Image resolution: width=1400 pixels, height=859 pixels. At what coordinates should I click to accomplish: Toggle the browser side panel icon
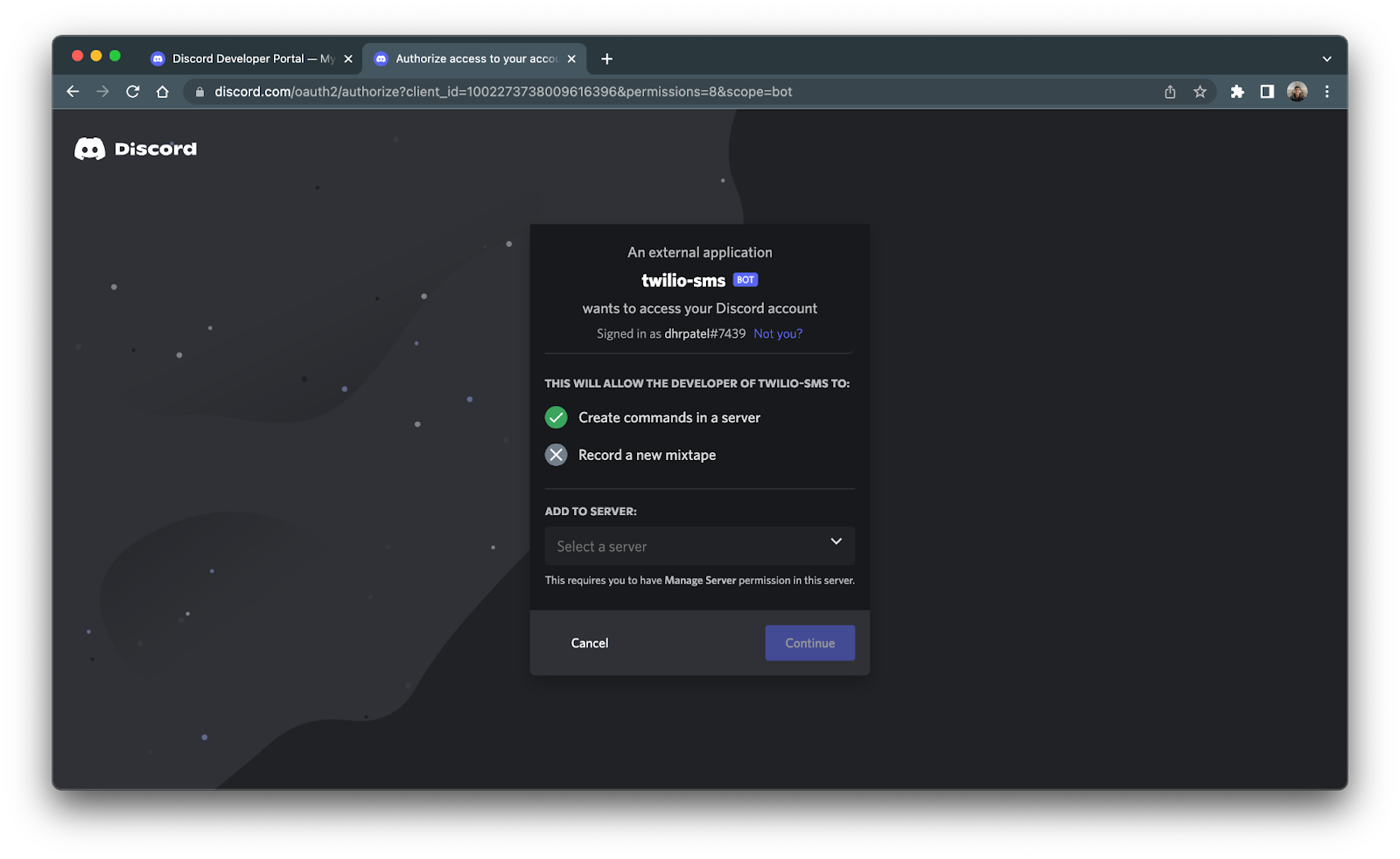pyautogui.click(x=1267, y=92)
